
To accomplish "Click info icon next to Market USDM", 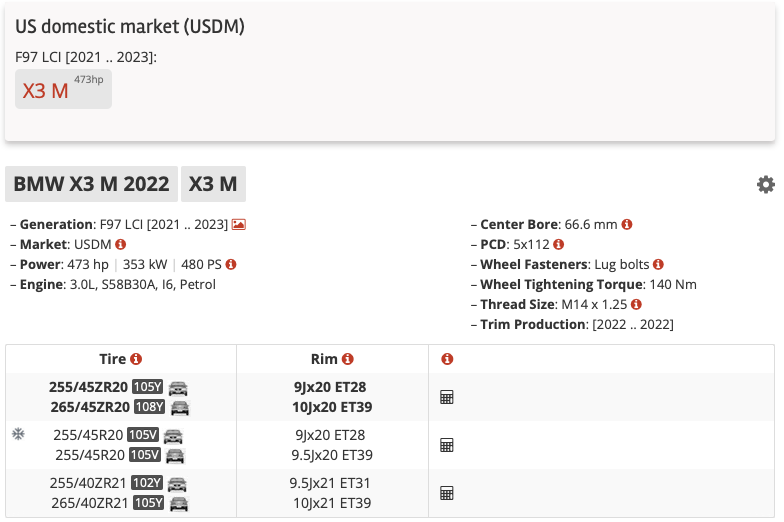I will [x=120, y=244].
